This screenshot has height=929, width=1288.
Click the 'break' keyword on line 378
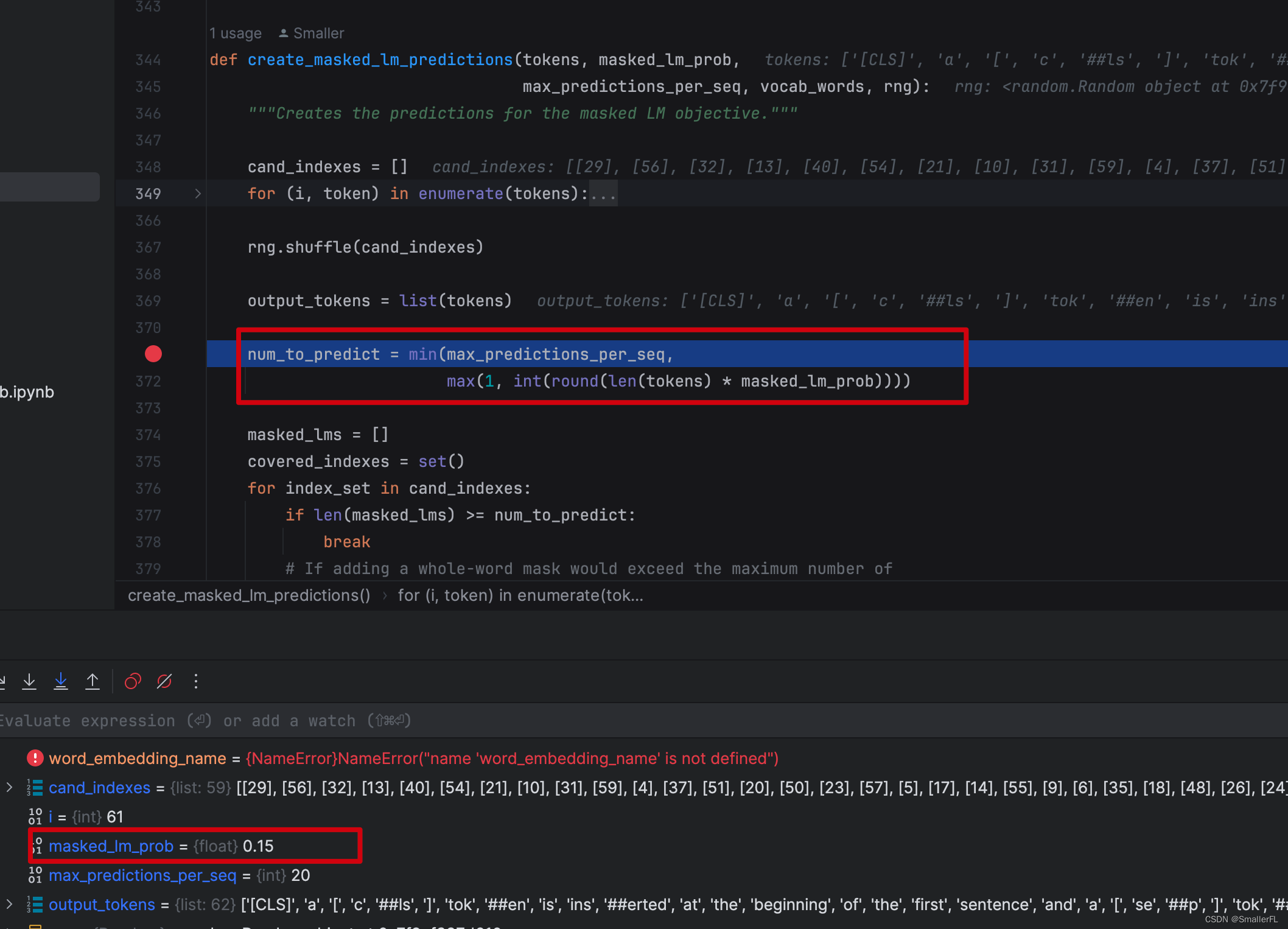[347, 542]
